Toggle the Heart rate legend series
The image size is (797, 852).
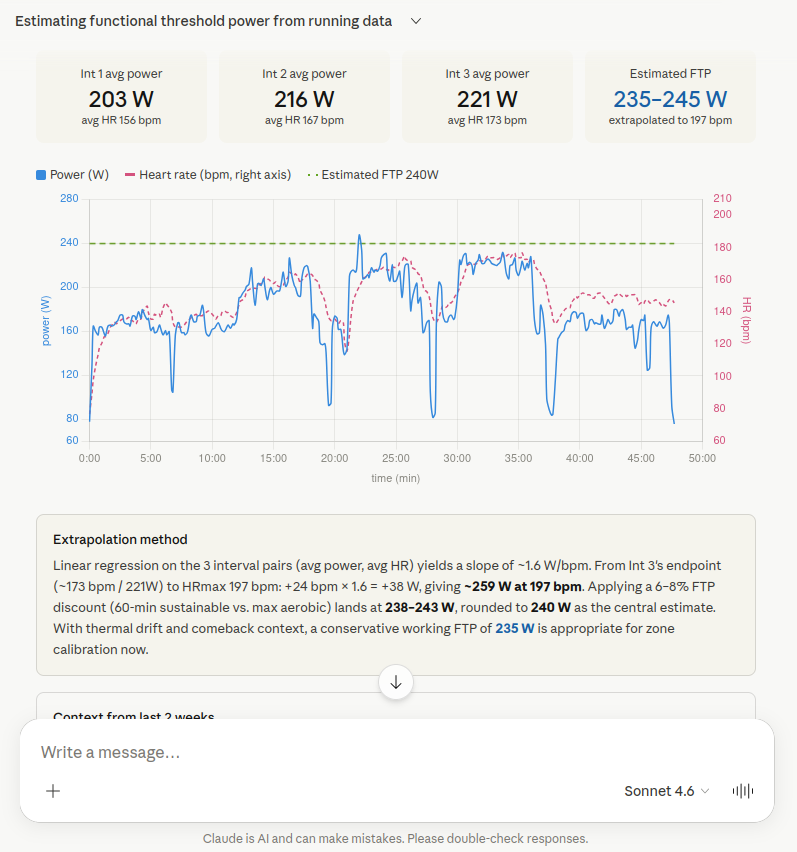click(207, 175)
